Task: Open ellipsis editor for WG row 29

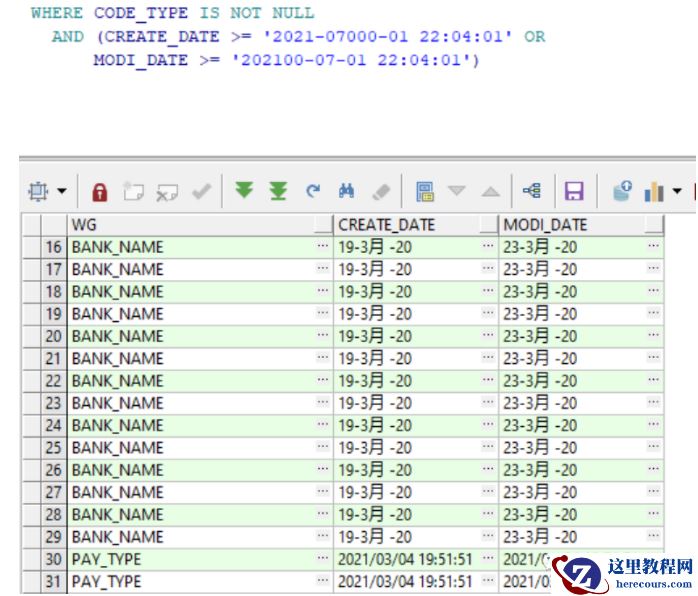Action: [323, 535]
